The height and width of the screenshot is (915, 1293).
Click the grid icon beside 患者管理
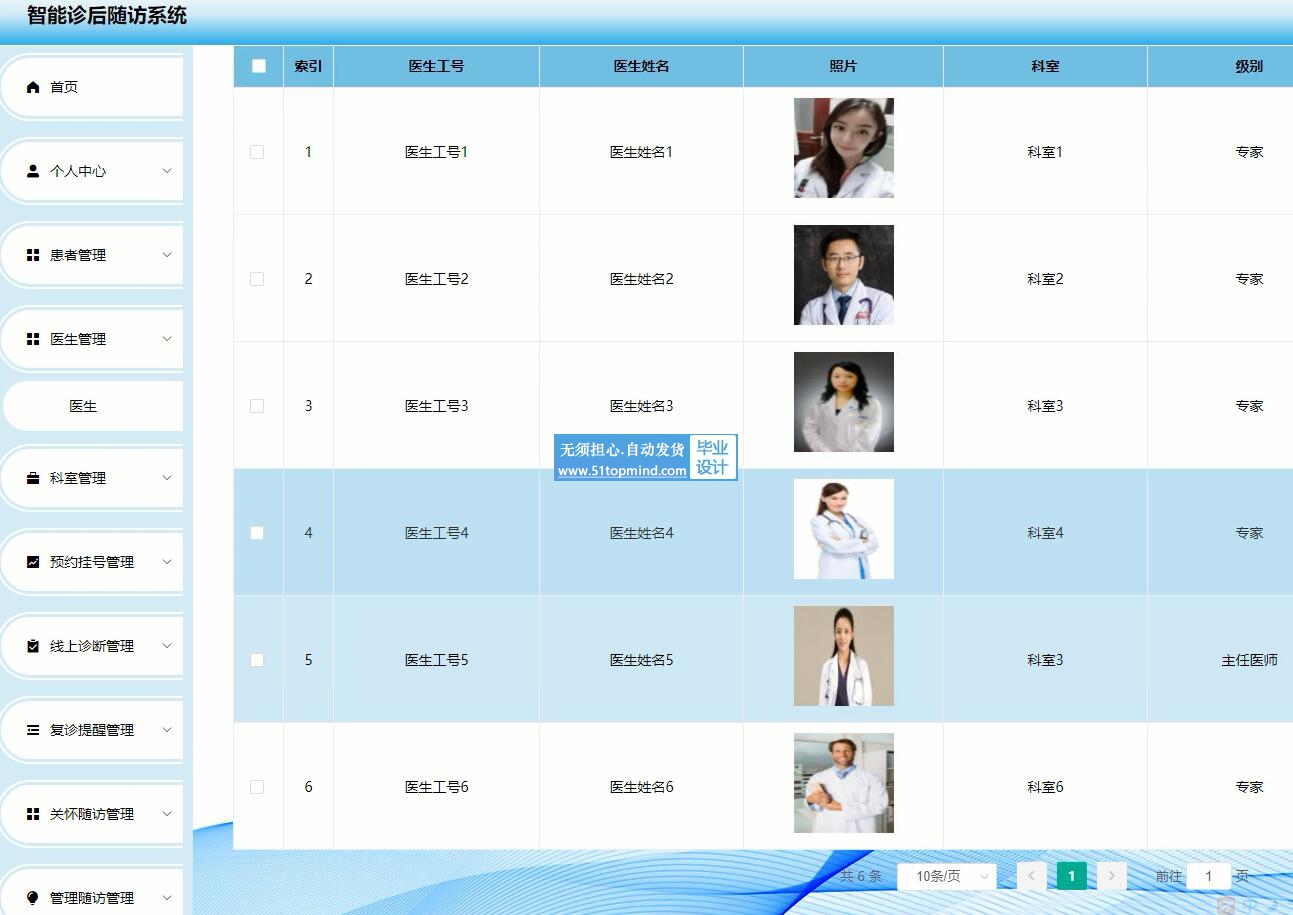tap(33, 255)
